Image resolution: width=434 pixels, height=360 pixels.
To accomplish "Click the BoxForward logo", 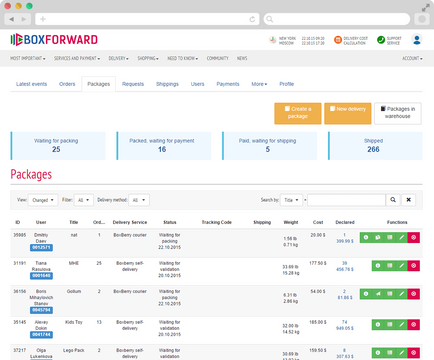I will point(54,40).
